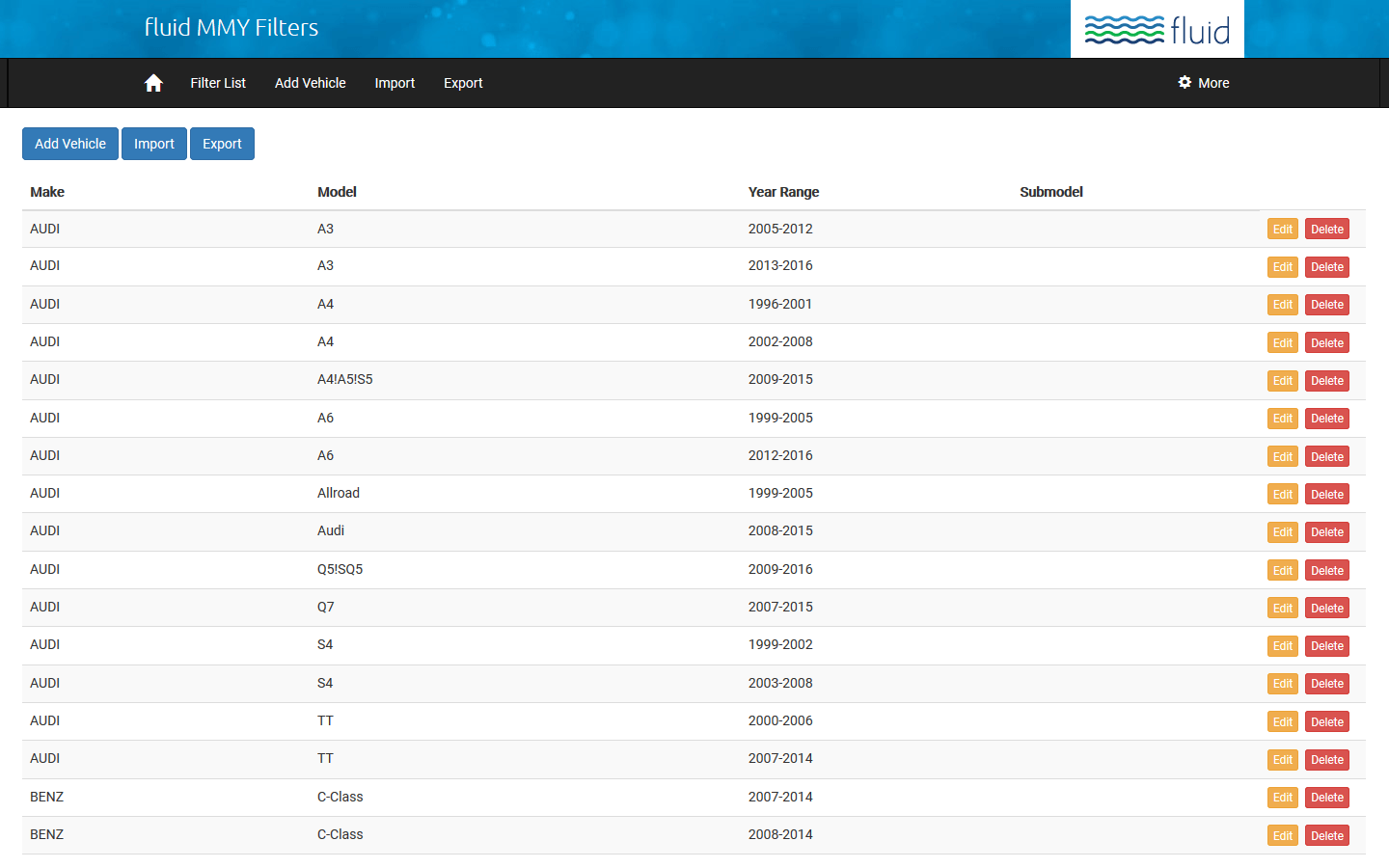Delete the BENZ C-Class 2008-2014 row
Screen dimensions: 1389x868
tap(1326, 836)
